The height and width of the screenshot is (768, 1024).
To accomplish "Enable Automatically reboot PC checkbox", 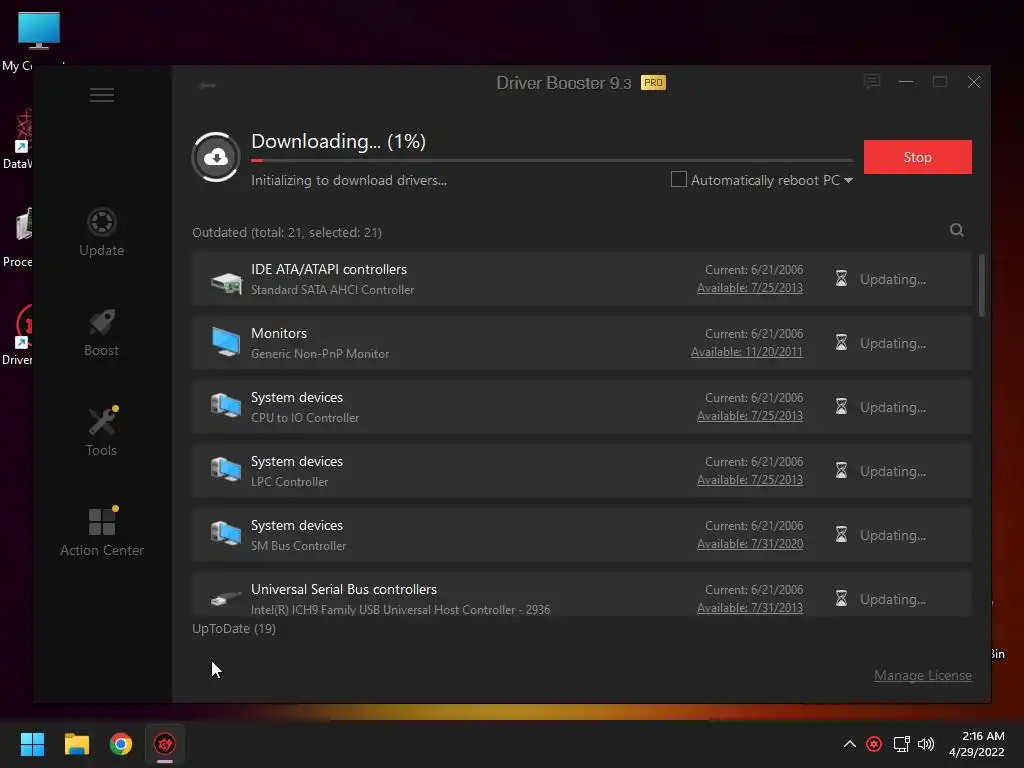I will (679, 179).
